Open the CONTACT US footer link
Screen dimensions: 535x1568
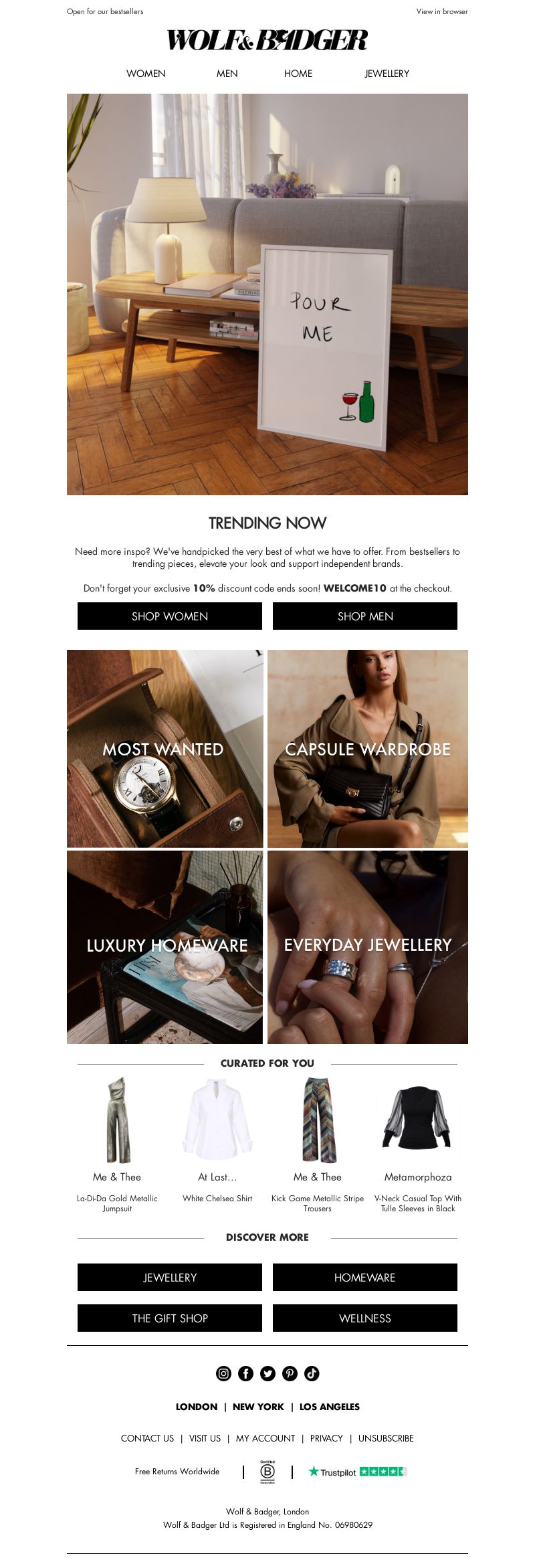[x=147, y=1438]
